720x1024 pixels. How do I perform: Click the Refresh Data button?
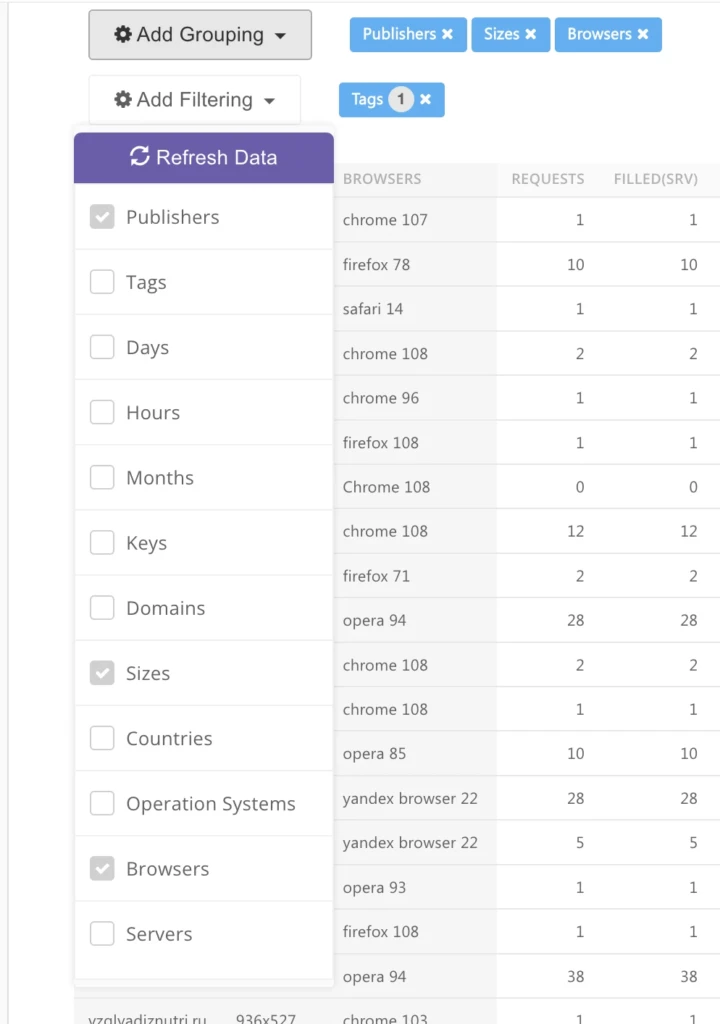pyautogui.click(x=204, y=157)
